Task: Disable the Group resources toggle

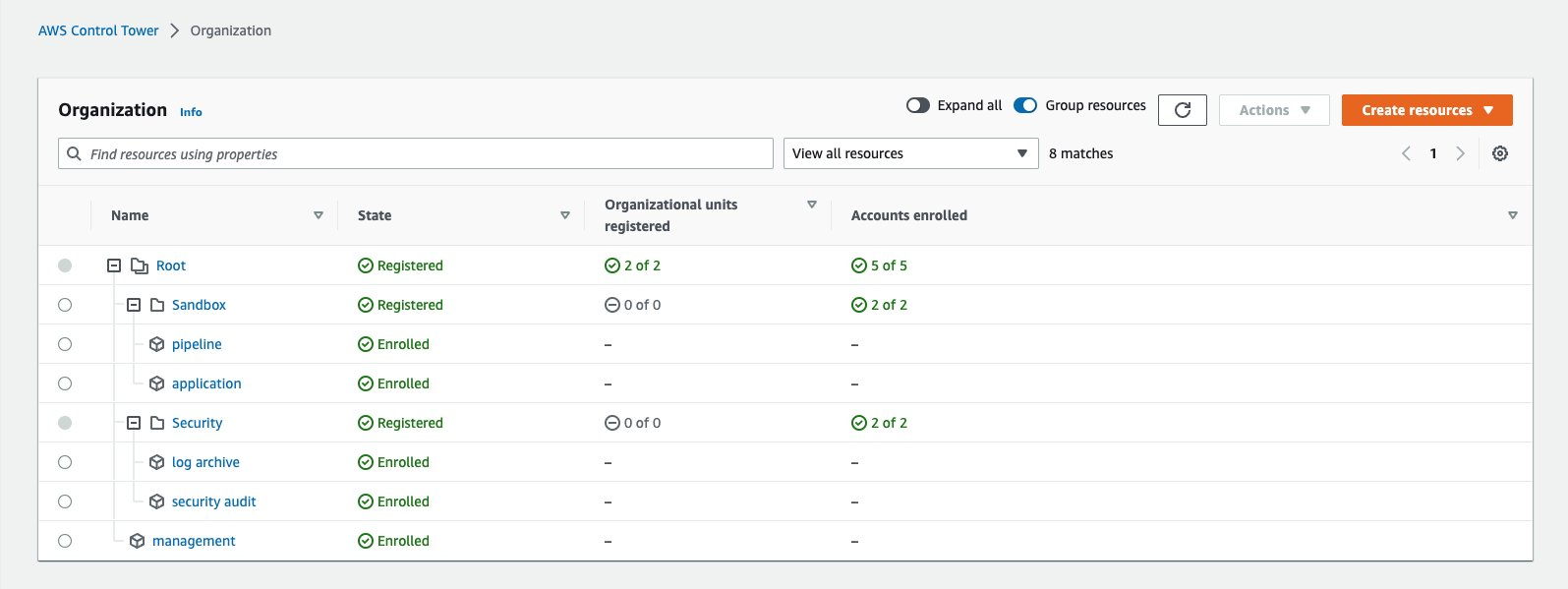Action: (x=1025, y=105)
